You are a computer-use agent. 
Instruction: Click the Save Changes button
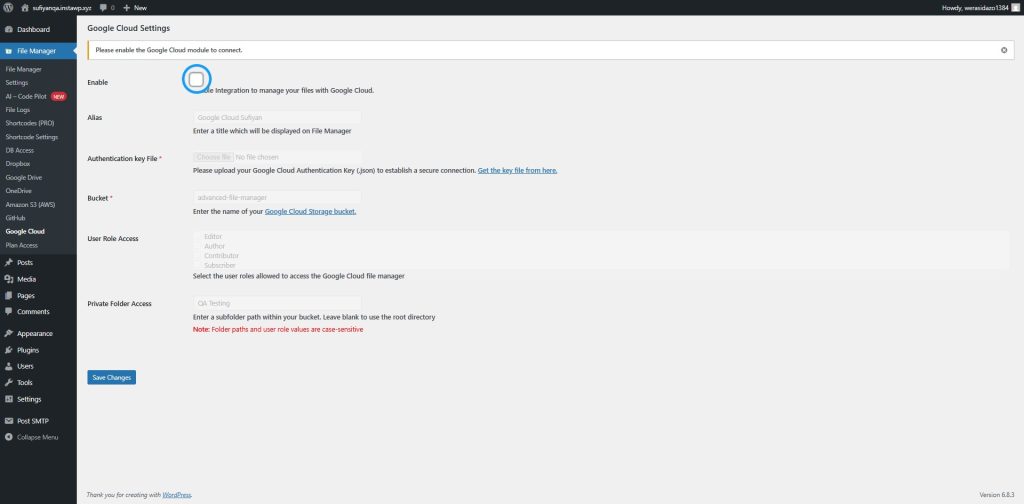coord(111,377)
